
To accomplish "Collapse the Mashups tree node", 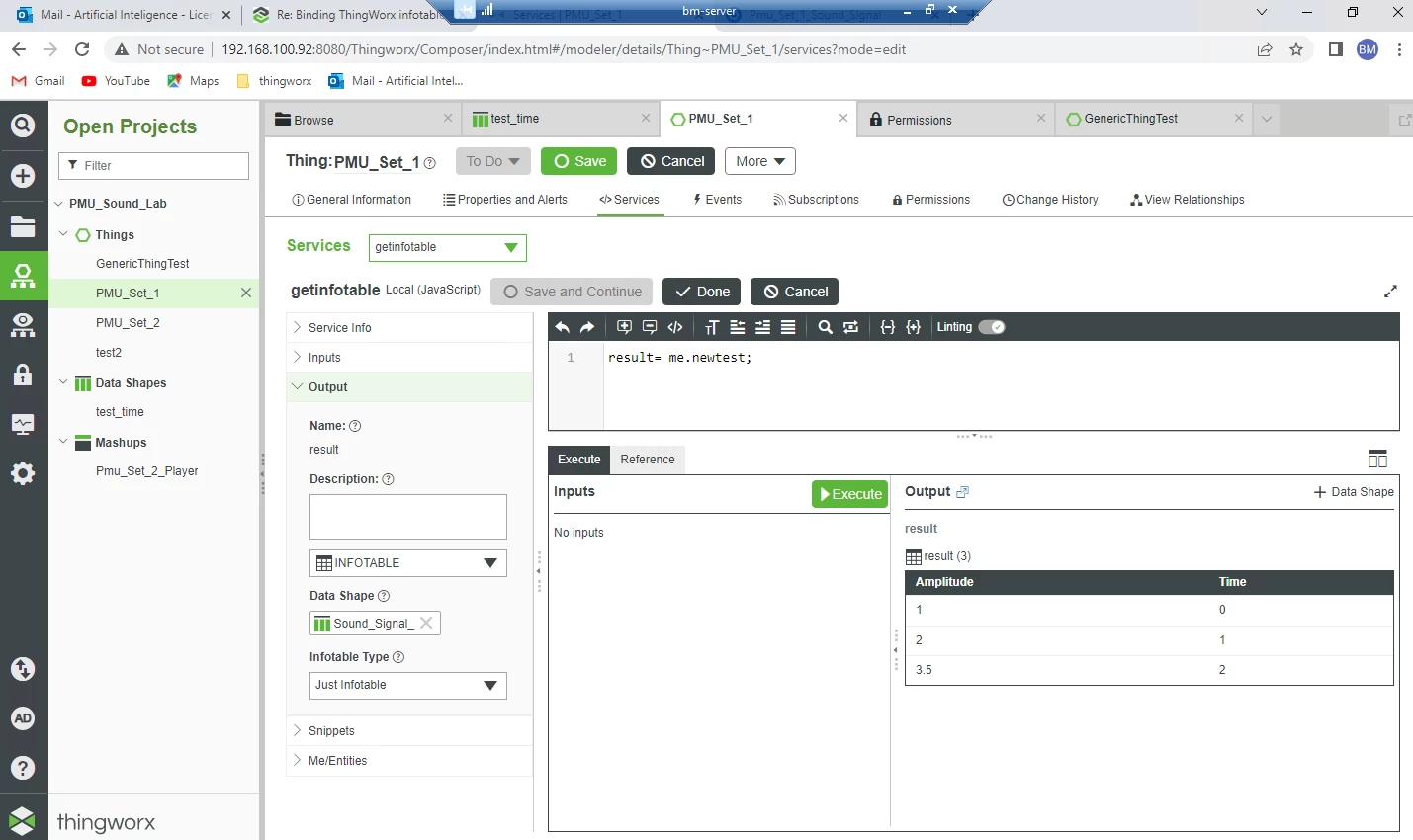I will coord(63,442).
